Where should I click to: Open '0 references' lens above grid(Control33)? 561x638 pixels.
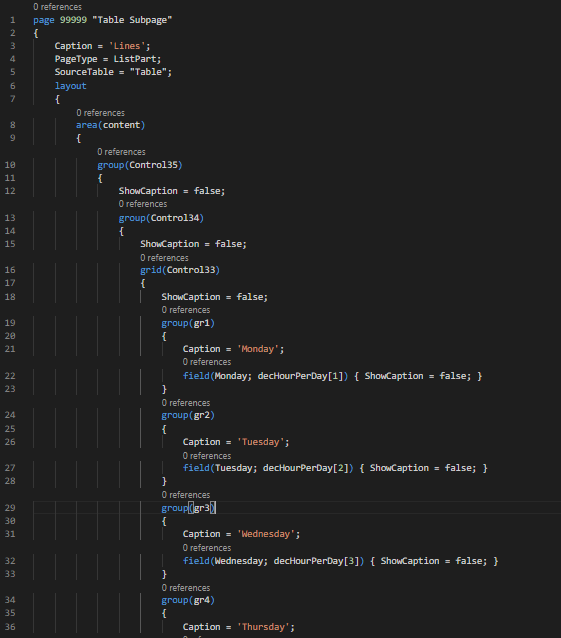(164, 258)
